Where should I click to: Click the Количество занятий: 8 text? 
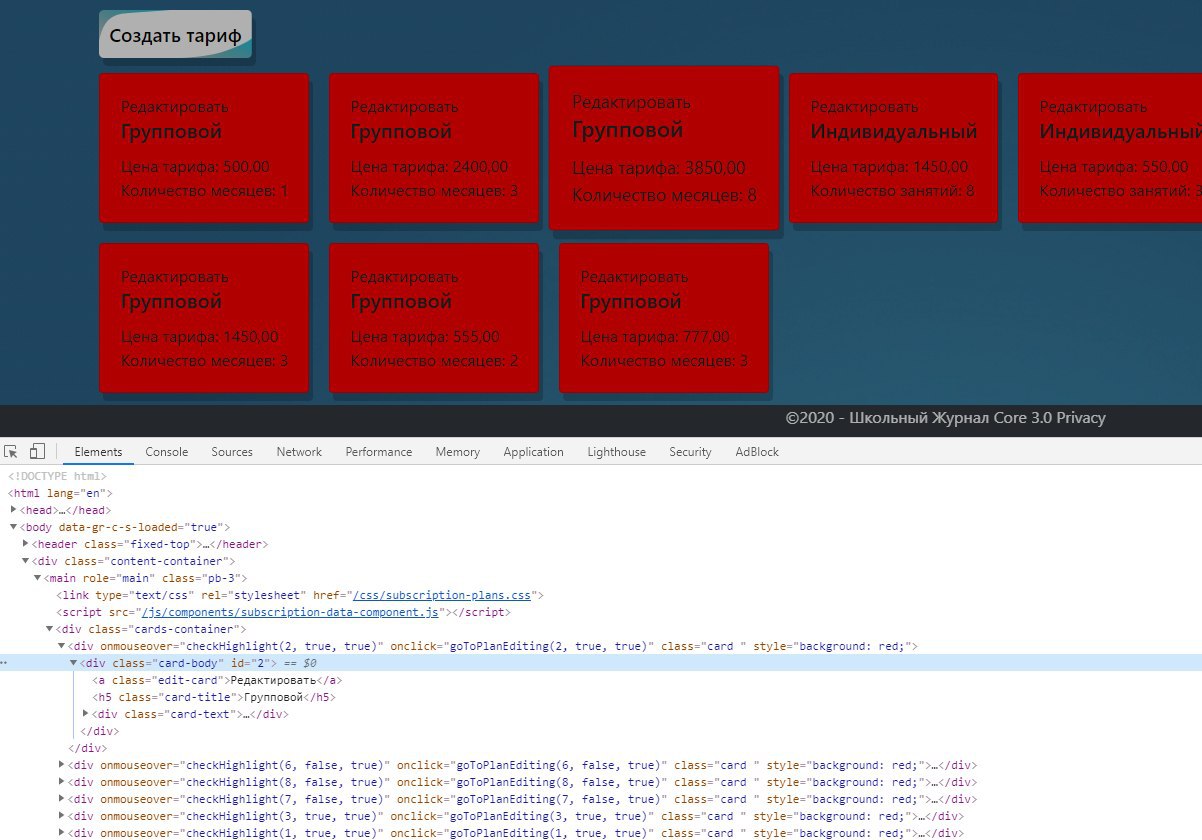pyautogui.click(x=892, y=190)
